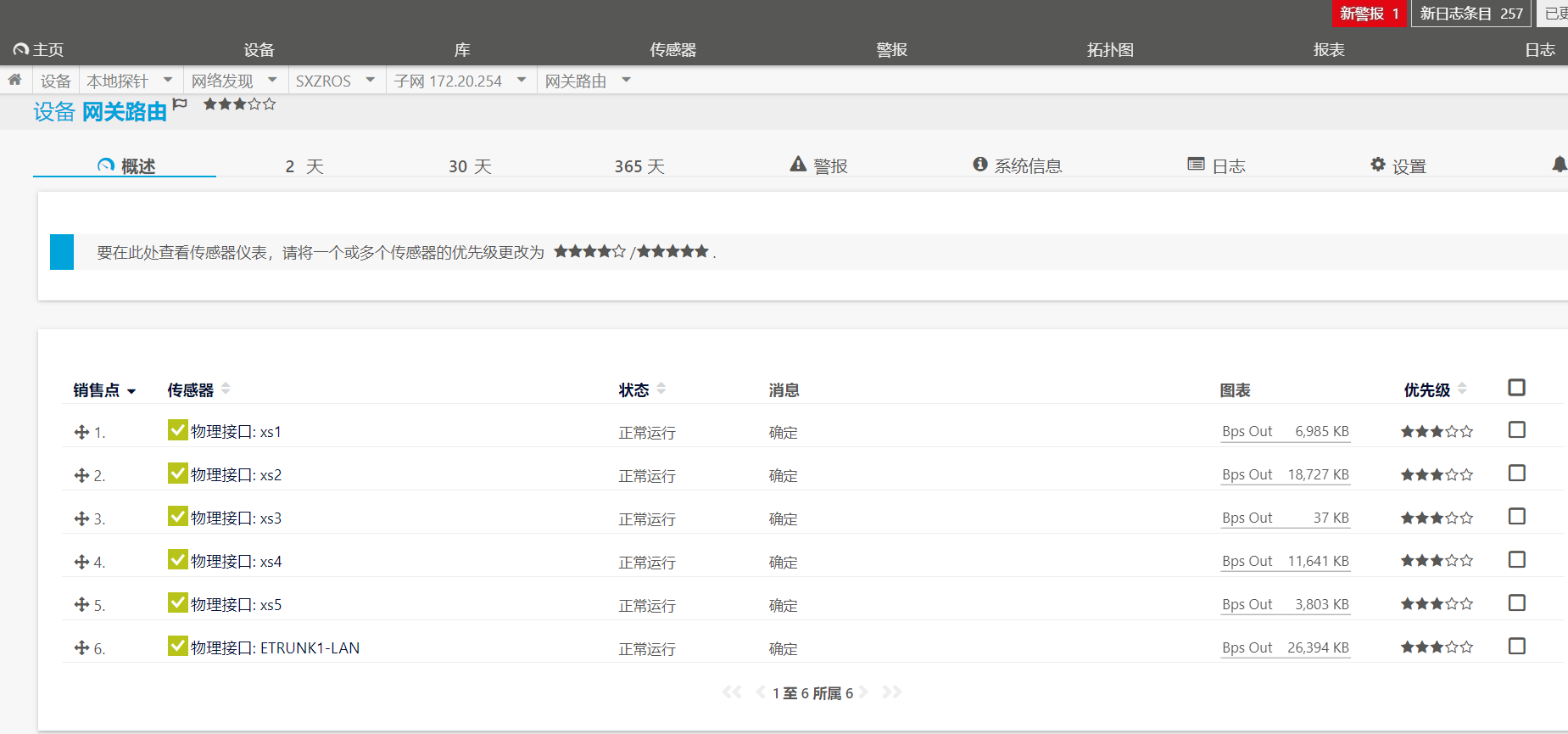This screenshot has width=1568, height=734.
Task: Click 新日志条目 257 button
Action: pyautogui.click(x=1471, y=14)
